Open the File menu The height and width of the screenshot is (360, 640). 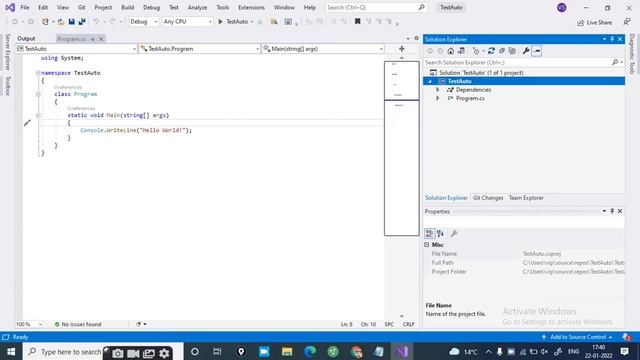point(24,7)
